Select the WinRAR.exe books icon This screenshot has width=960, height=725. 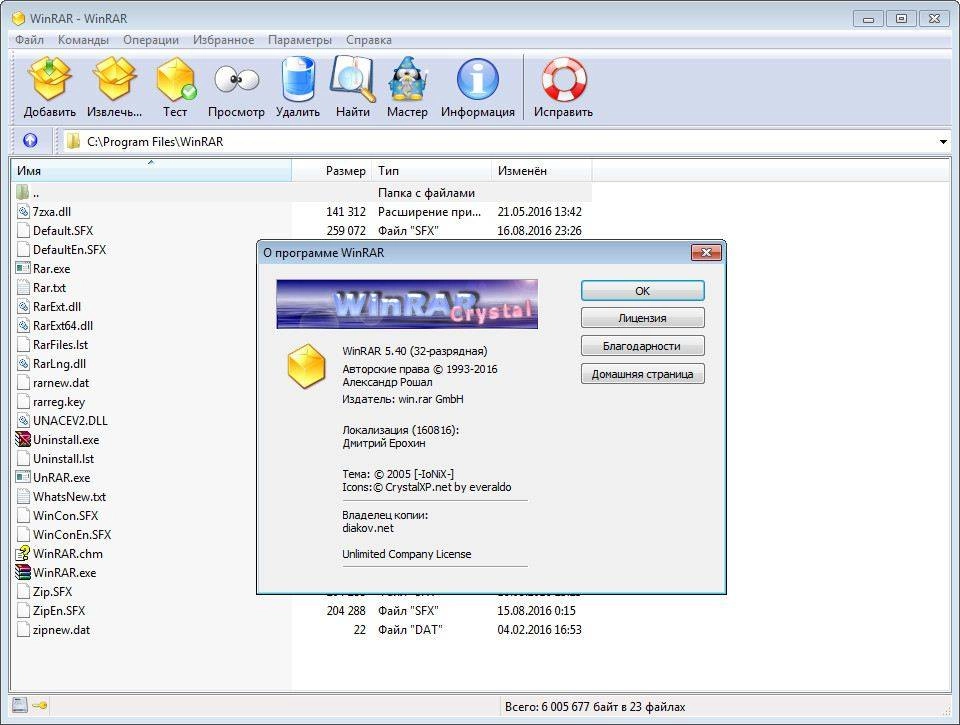click(23, 572)
